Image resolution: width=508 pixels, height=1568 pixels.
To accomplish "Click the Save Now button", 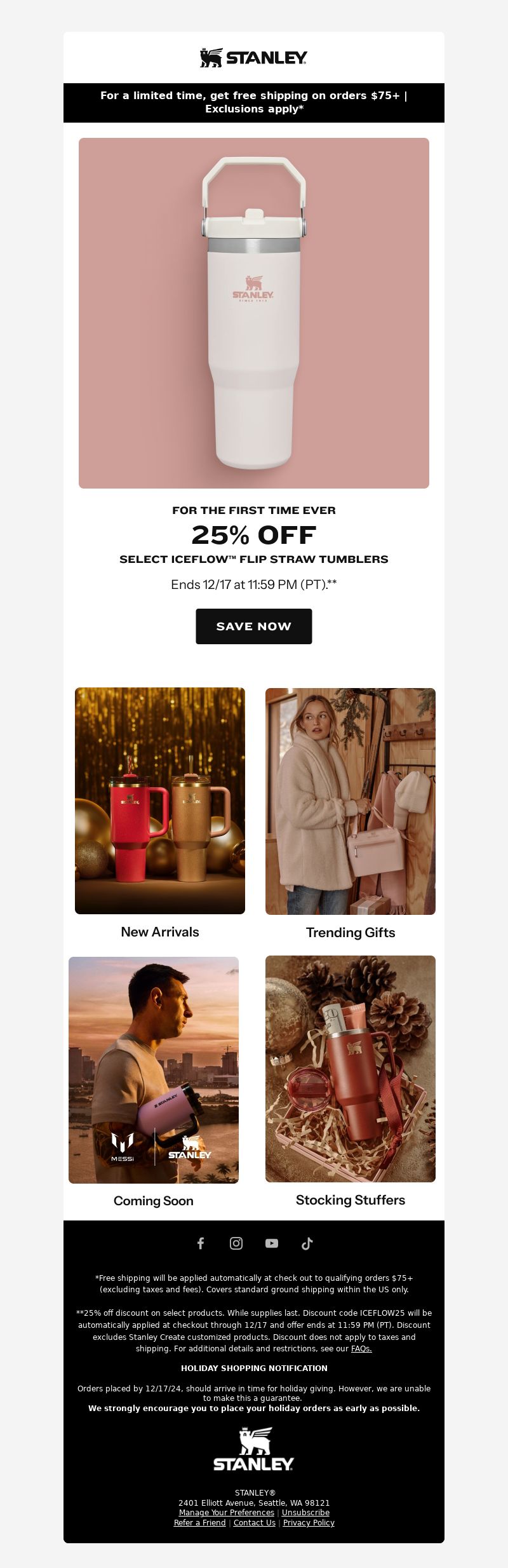I will (x=254, y=626).
